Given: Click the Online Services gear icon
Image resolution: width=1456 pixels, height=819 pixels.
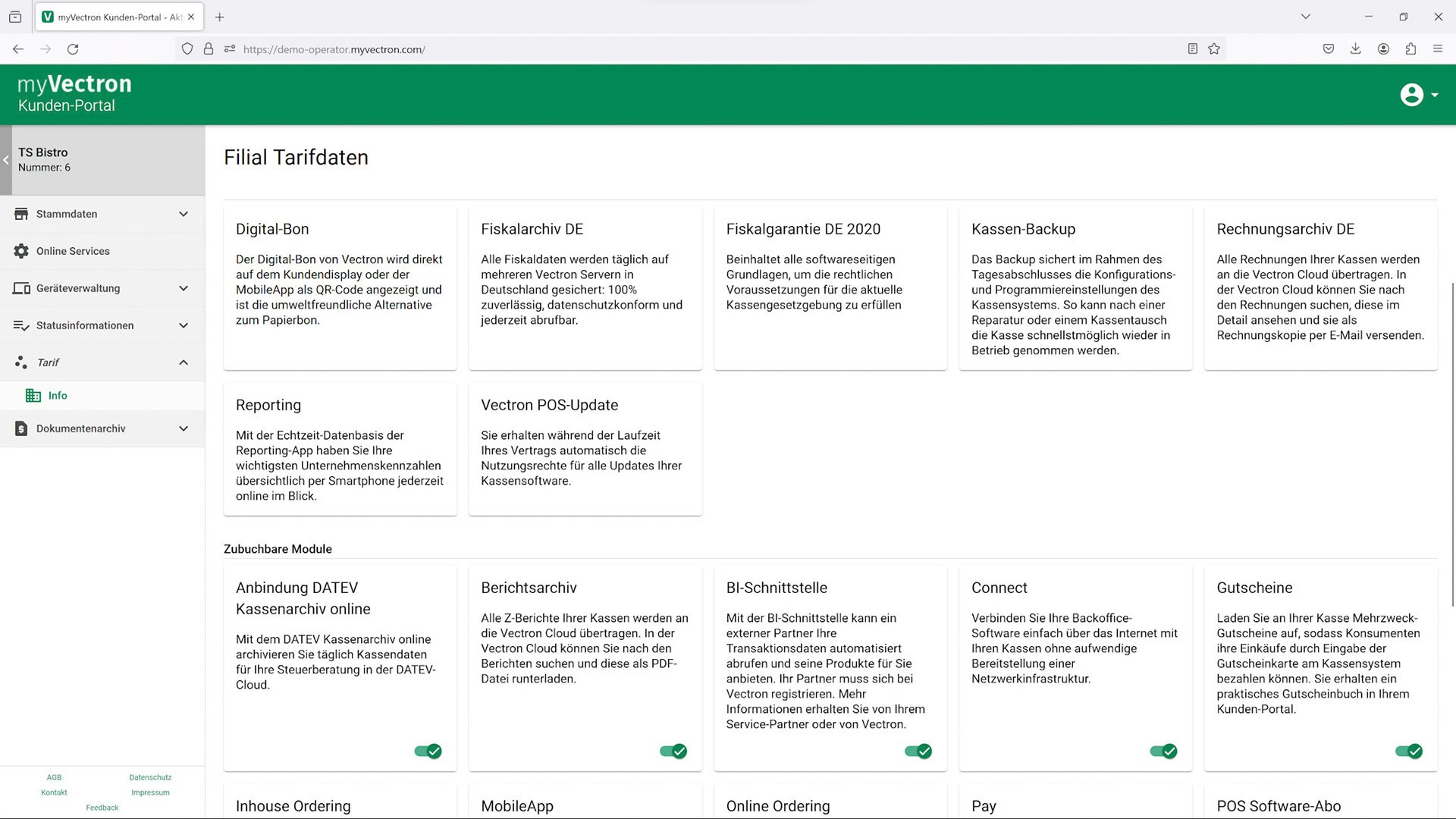Looking at the screenshot, I should 21,251.
